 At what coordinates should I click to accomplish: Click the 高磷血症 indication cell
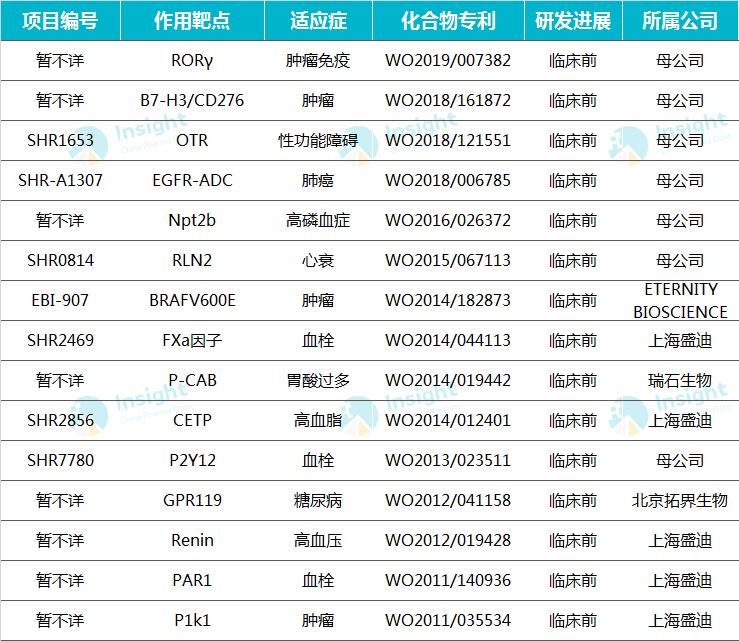pos(318,221)
